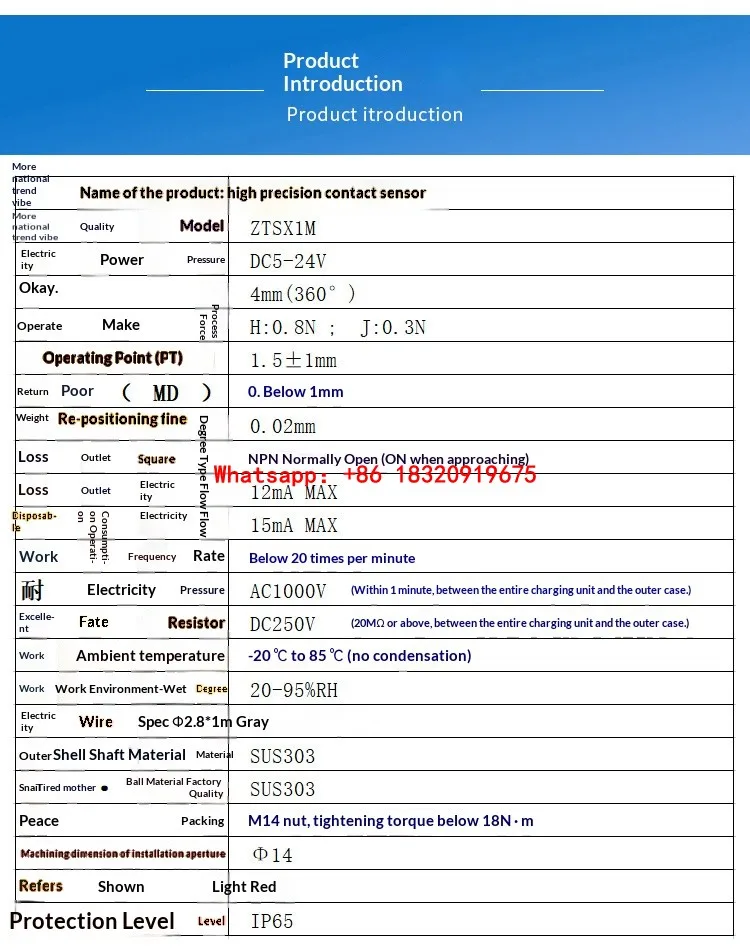Screen dimensions: 750x951
Task: Click 'M14 nut, tightening torque below 18N·m'
Action: coord(391,821)
